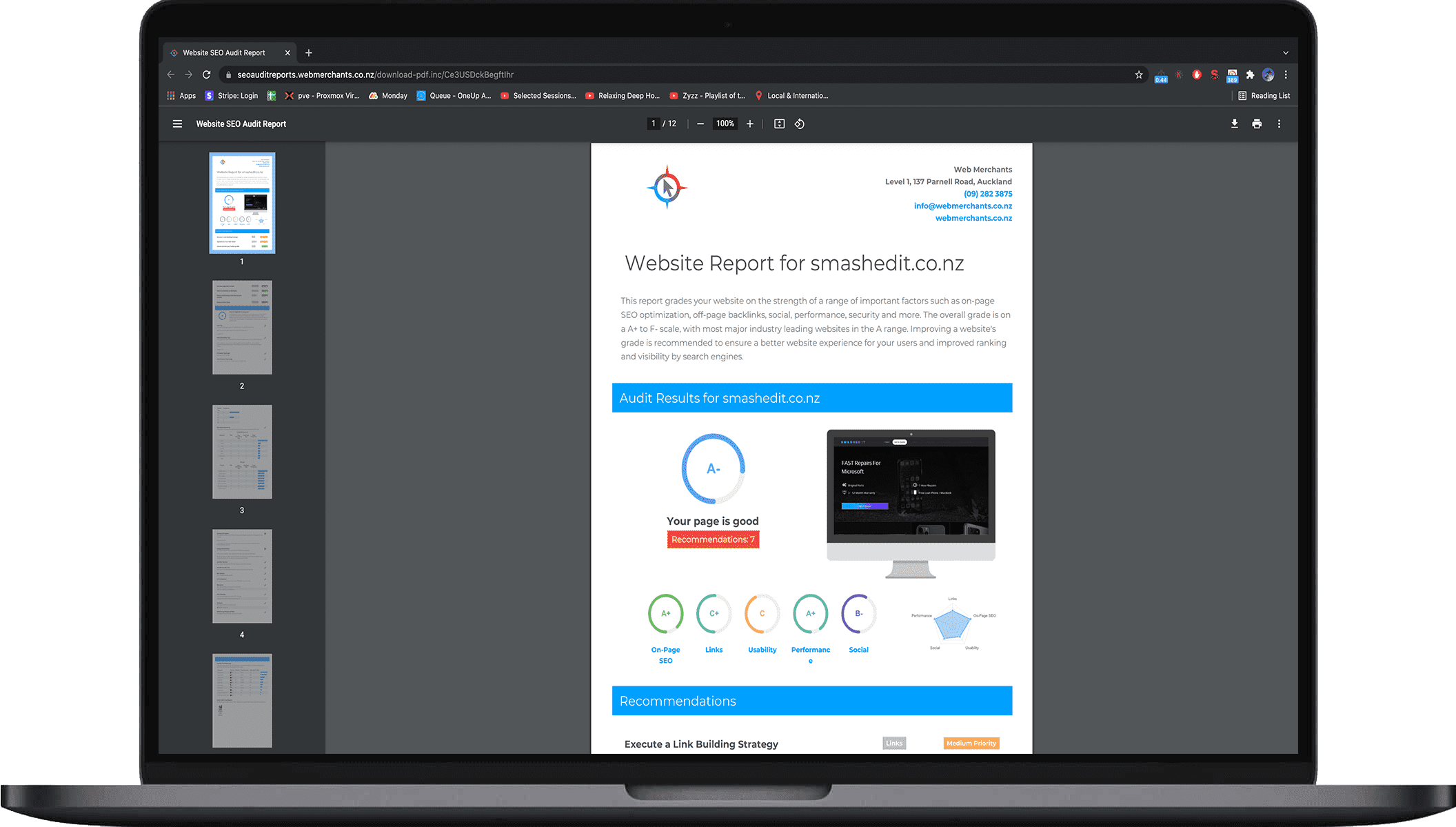Viewport: 1456px width, 827px height.
Task: Click the Social B- gauge
Action: tap(858, 614)
